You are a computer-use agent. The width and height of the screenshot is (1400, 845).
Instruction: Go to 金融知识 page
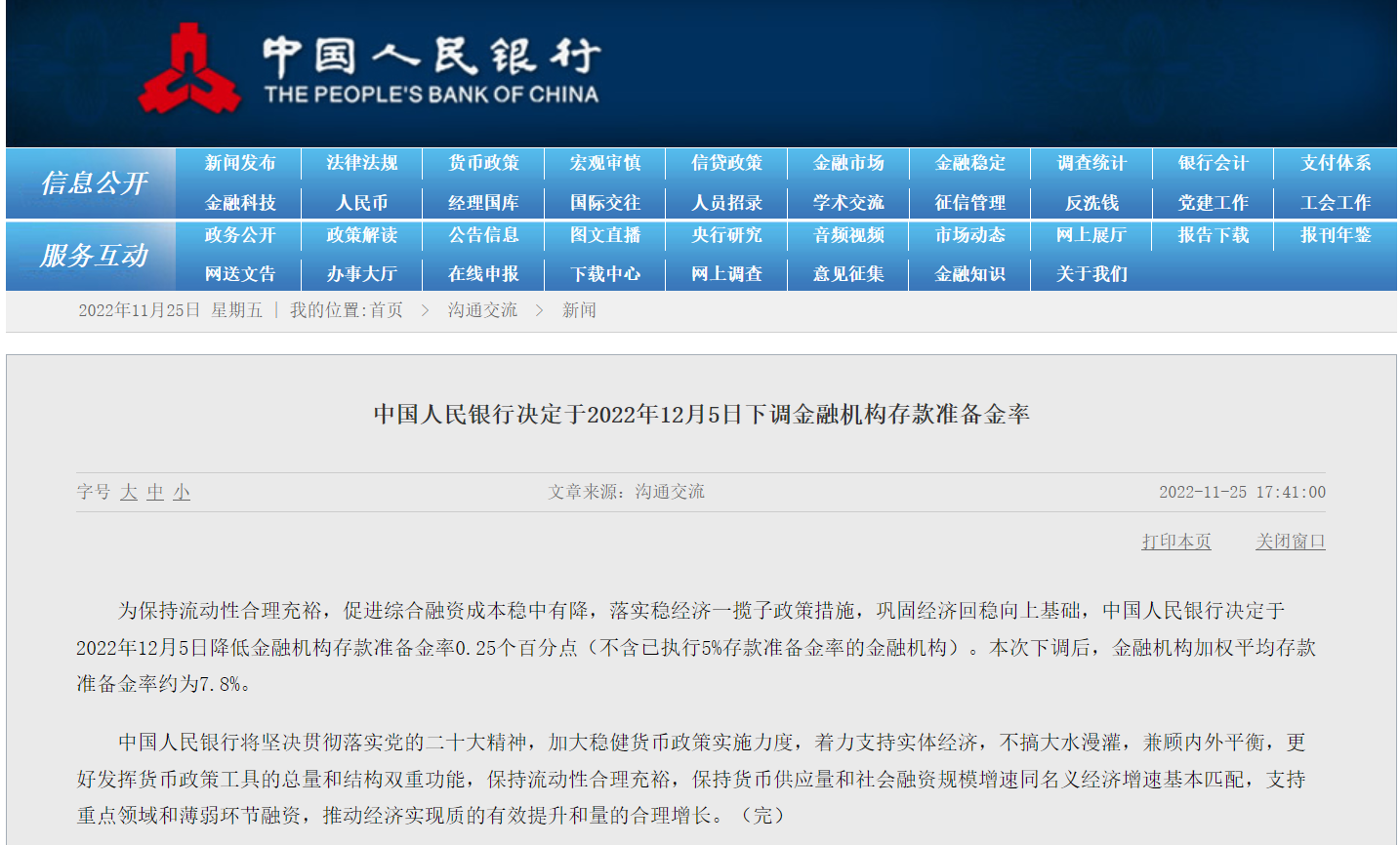(x=969, y=274)
